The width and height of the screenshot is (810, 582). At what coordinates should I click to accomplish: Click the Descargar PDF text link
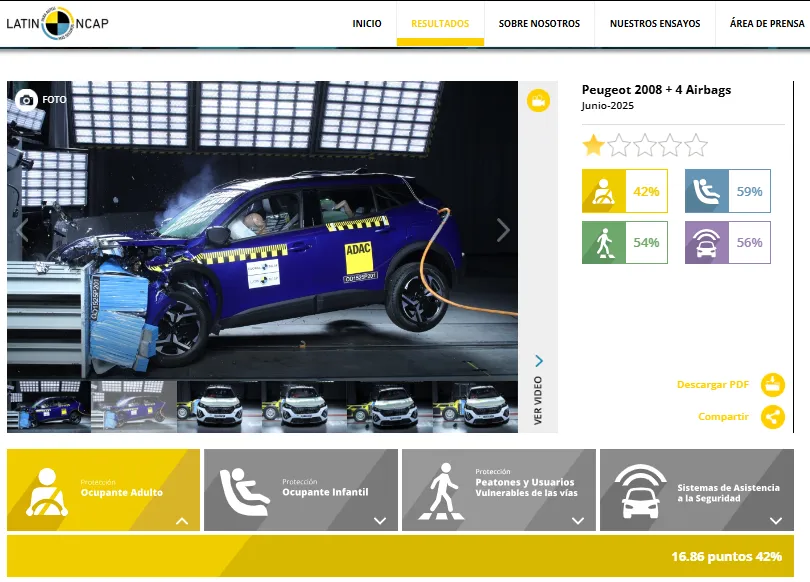point(712,384)
